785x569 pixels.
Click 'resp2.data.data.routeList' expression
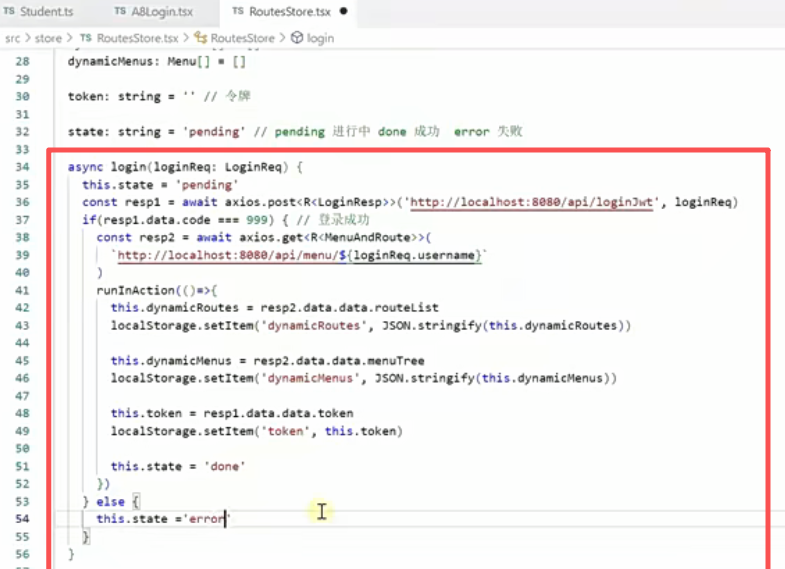(x=349, y=308)
